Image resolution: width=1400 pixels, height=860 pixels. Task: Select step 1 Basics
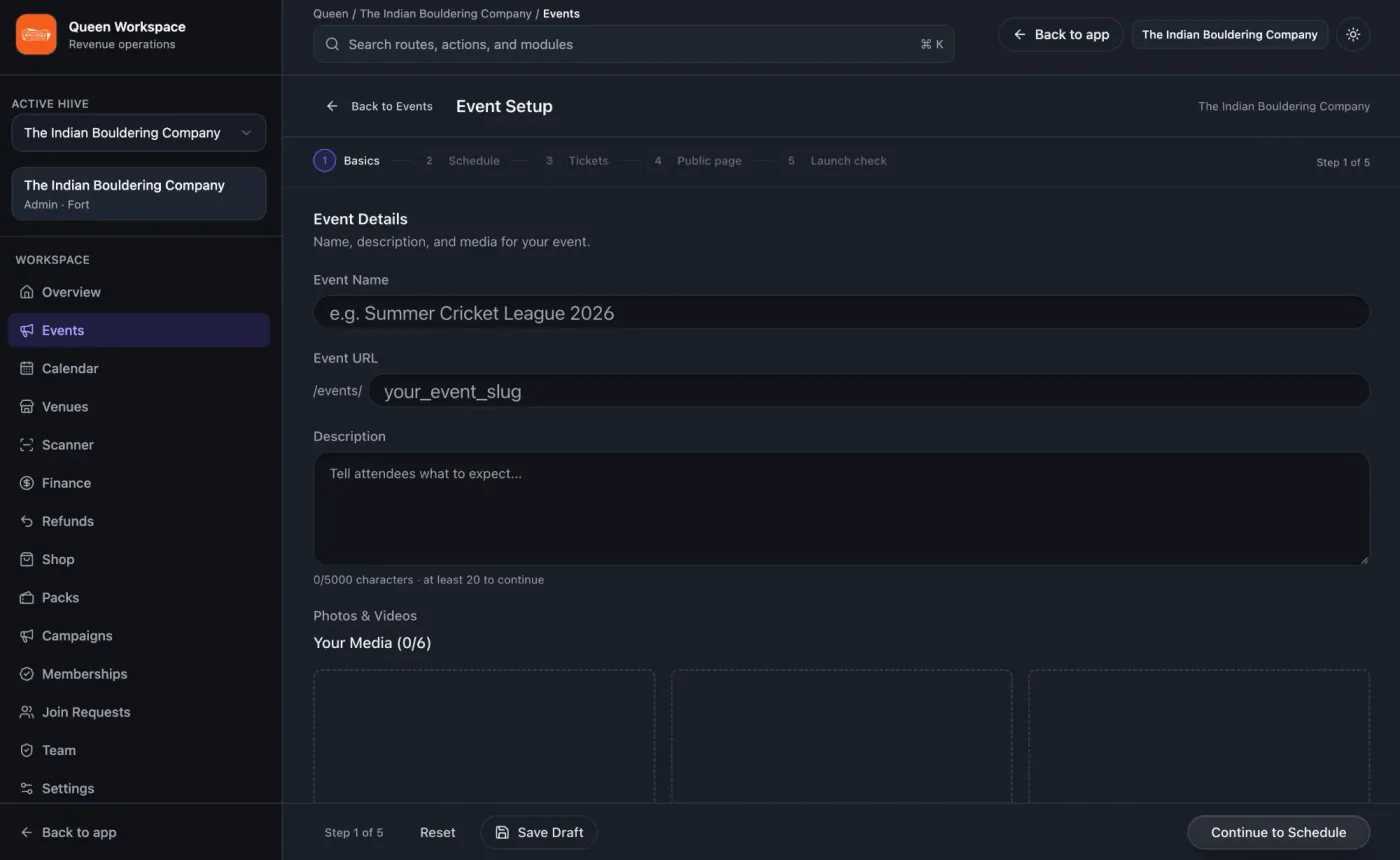tap(347, 161)
